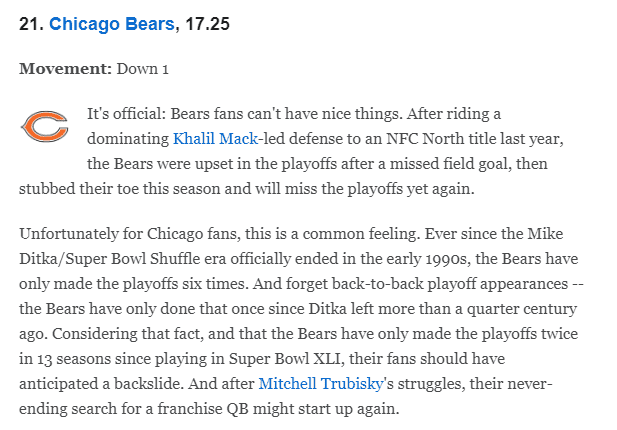The height and width of the screenshot is (430, 617).
Task: Click the ranking number 21
Action: click(29, 23)
